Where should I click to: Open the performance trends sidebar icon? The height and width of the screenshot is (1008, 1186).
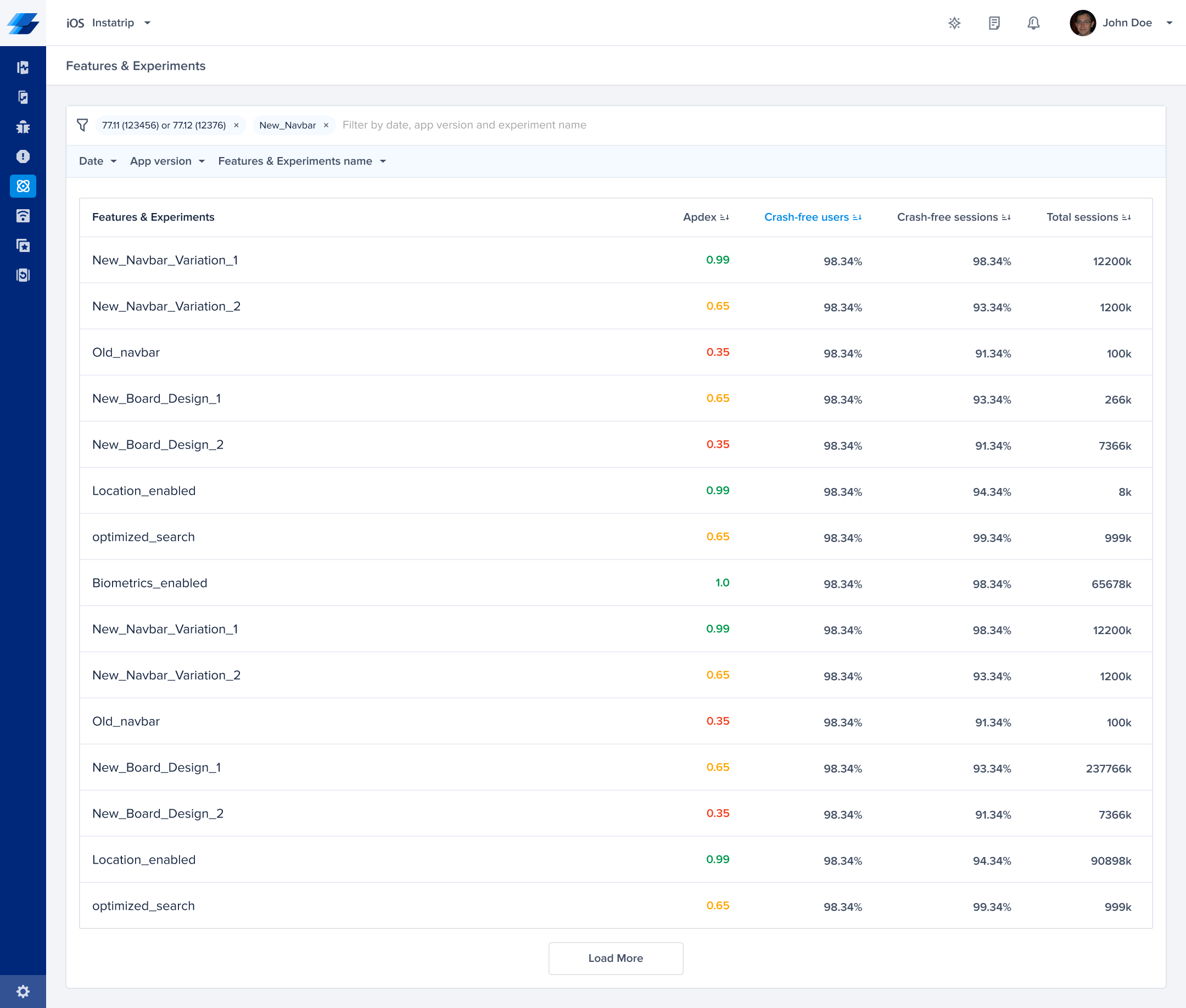(x=23, y=97)
